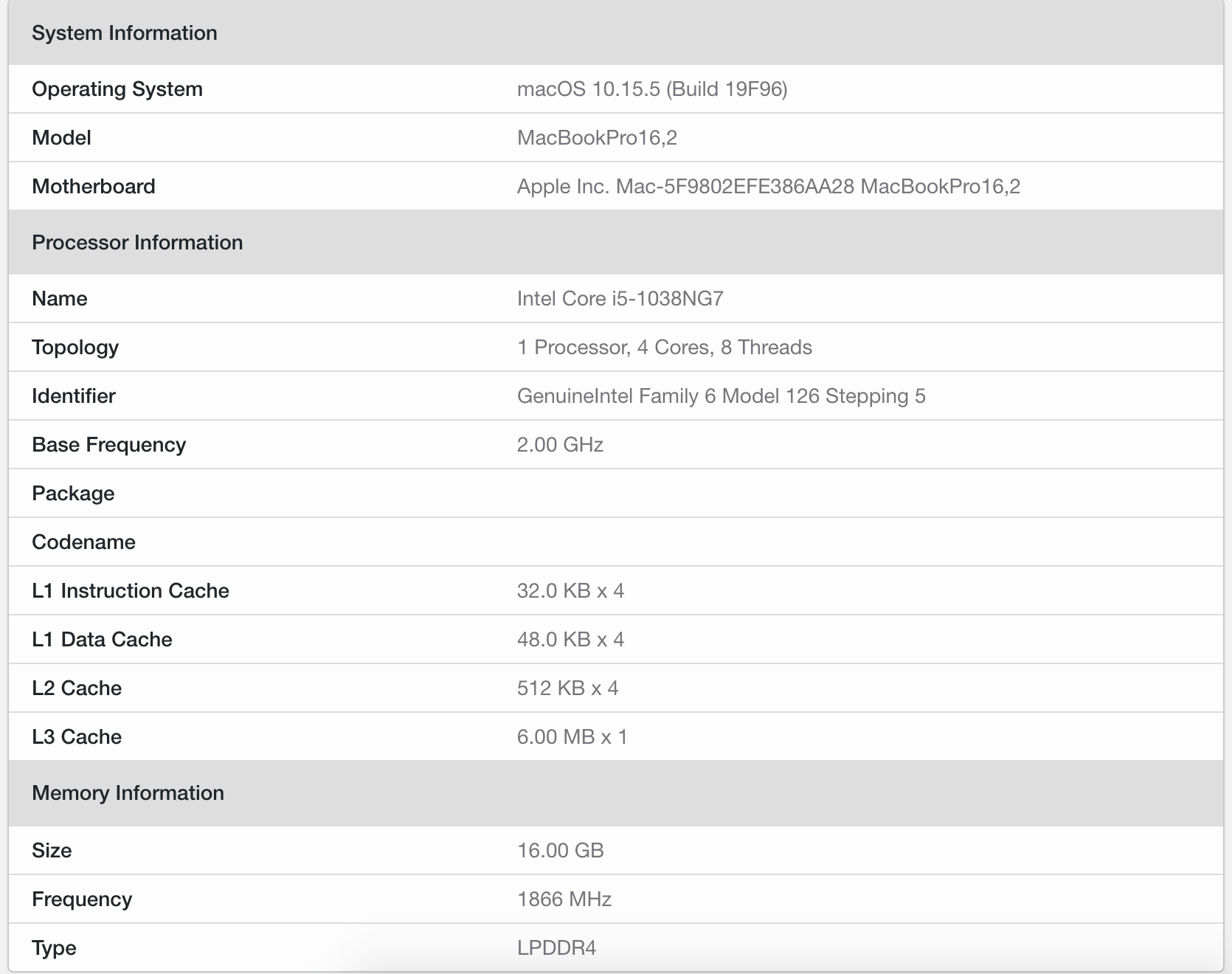The width and height of the screenshot is (1232, 974).
Task: Select the LPDDR4 memory type value
Action: (557, 948)
